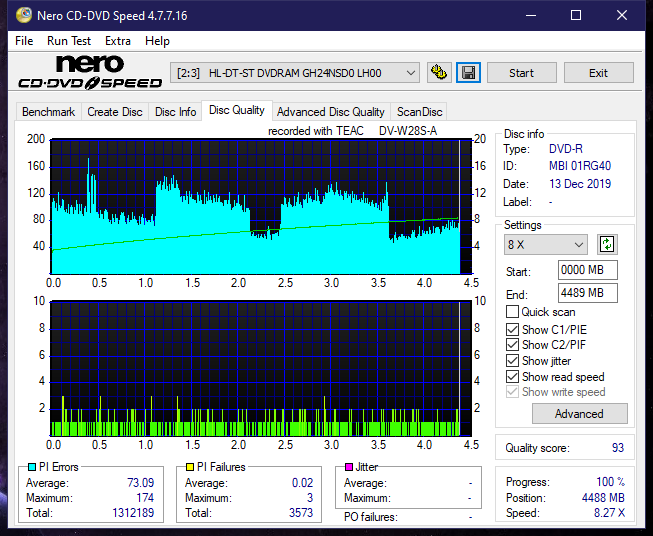Click the disc type DVD-R
The width and height of the screenshot is (653, 536).
(566, 149)
